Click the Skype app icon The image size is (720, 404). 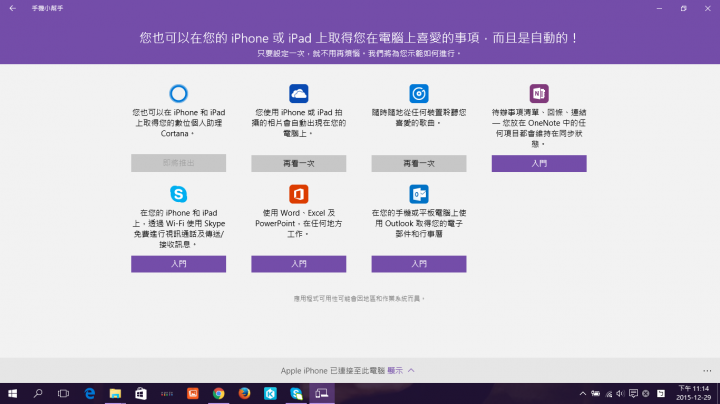179,194
